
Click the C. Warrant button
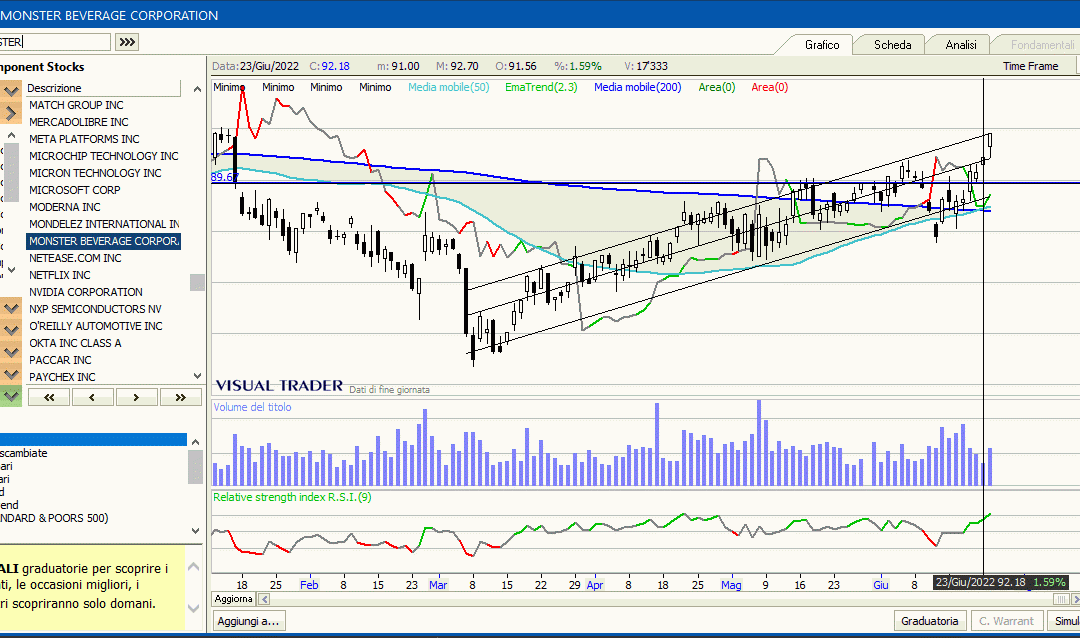tap(1006, 621)
